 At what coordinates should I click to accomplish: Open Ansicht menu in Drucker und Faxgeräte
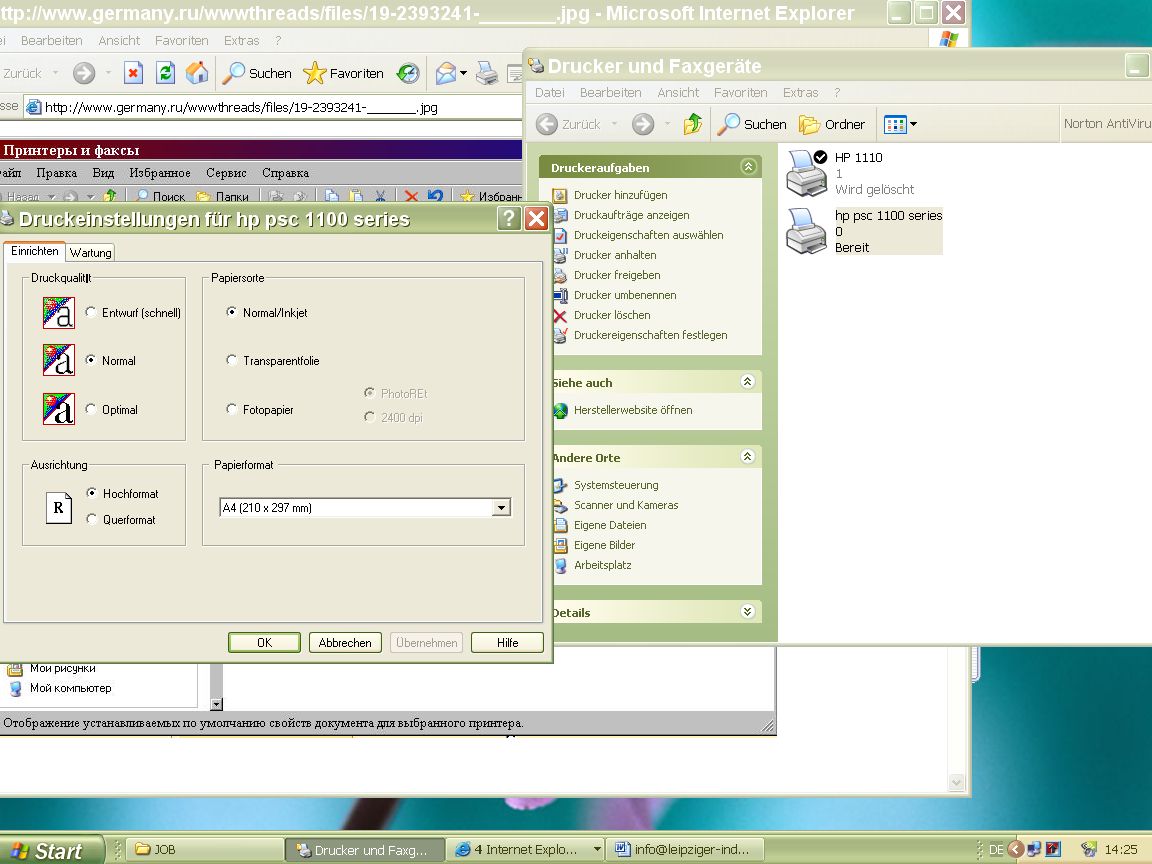click(x=678, y=93)
